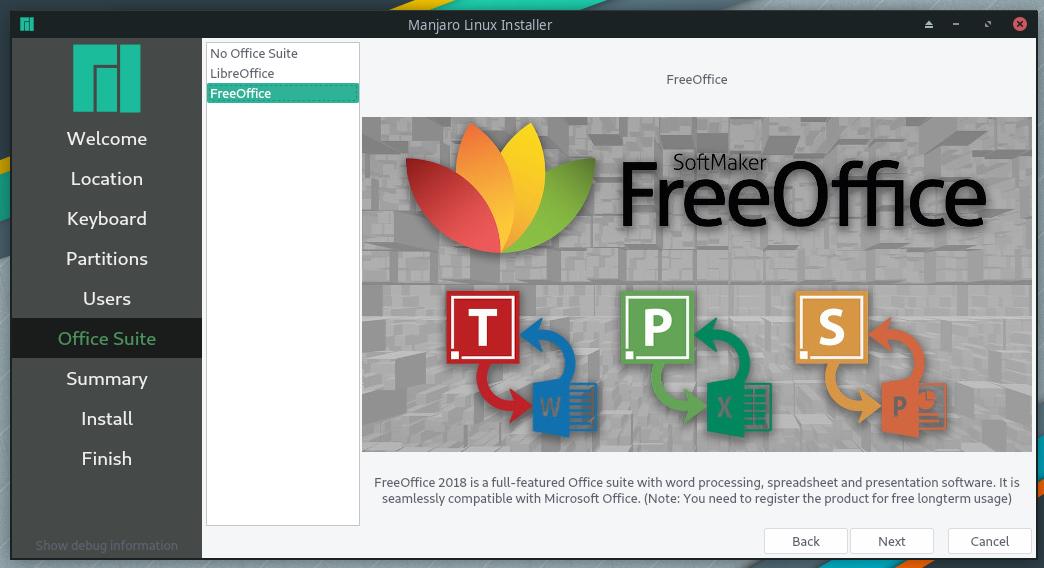This screenshot has width=1044, height=568.
Task: Click the green Excel spreadsheet icon
Action: tap(739, 408)
